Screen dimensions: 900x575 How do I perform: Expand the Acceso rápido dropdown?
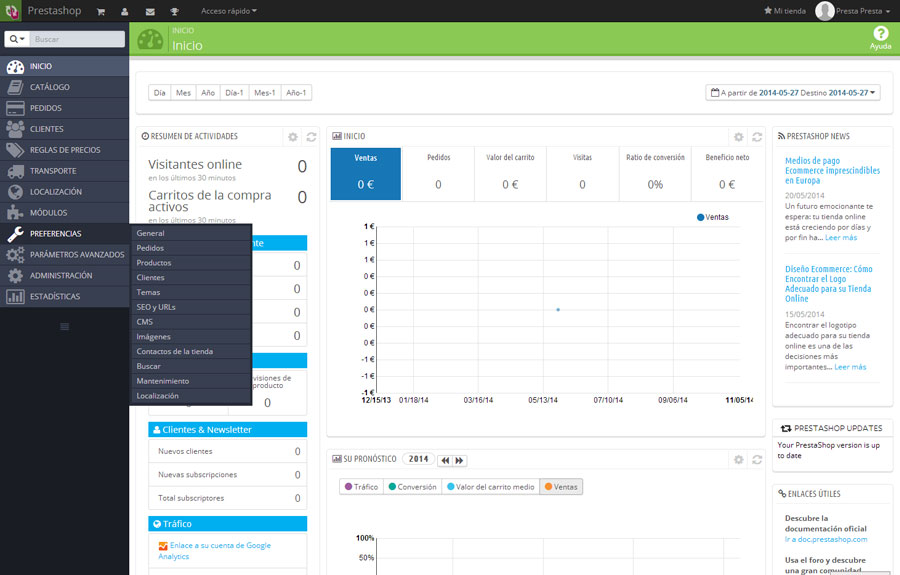[229, 11]
